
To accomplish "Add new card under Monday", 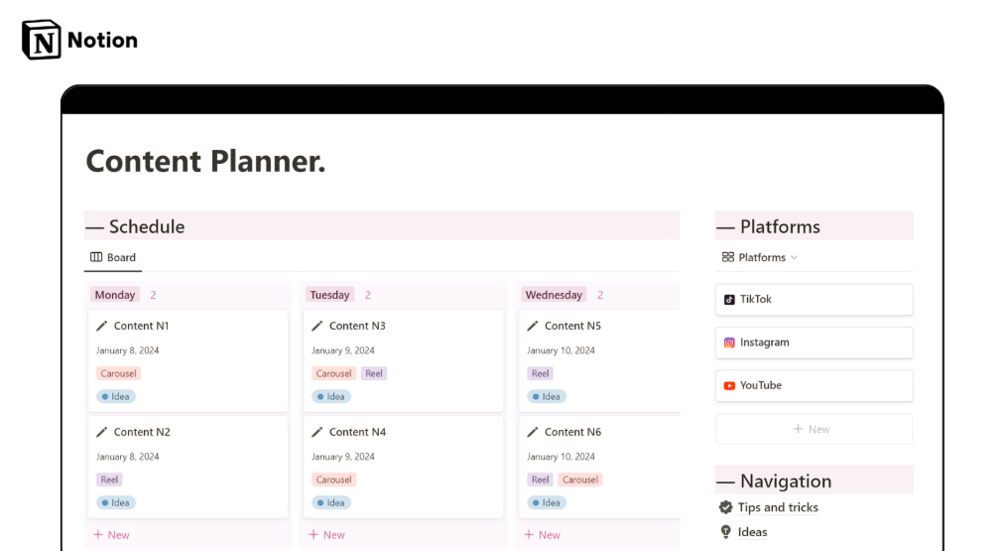I will pos(112,534).
